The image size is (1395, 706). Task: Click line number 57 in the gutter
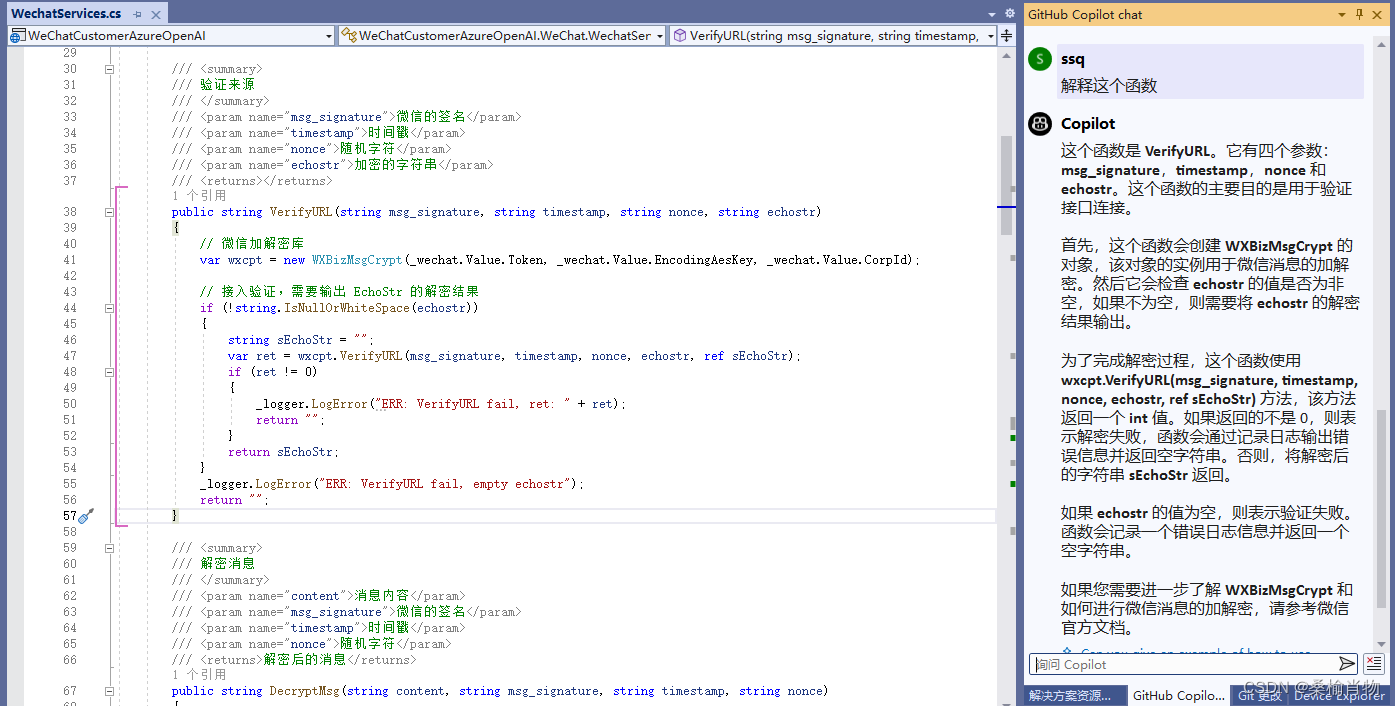tap(69, 516)
